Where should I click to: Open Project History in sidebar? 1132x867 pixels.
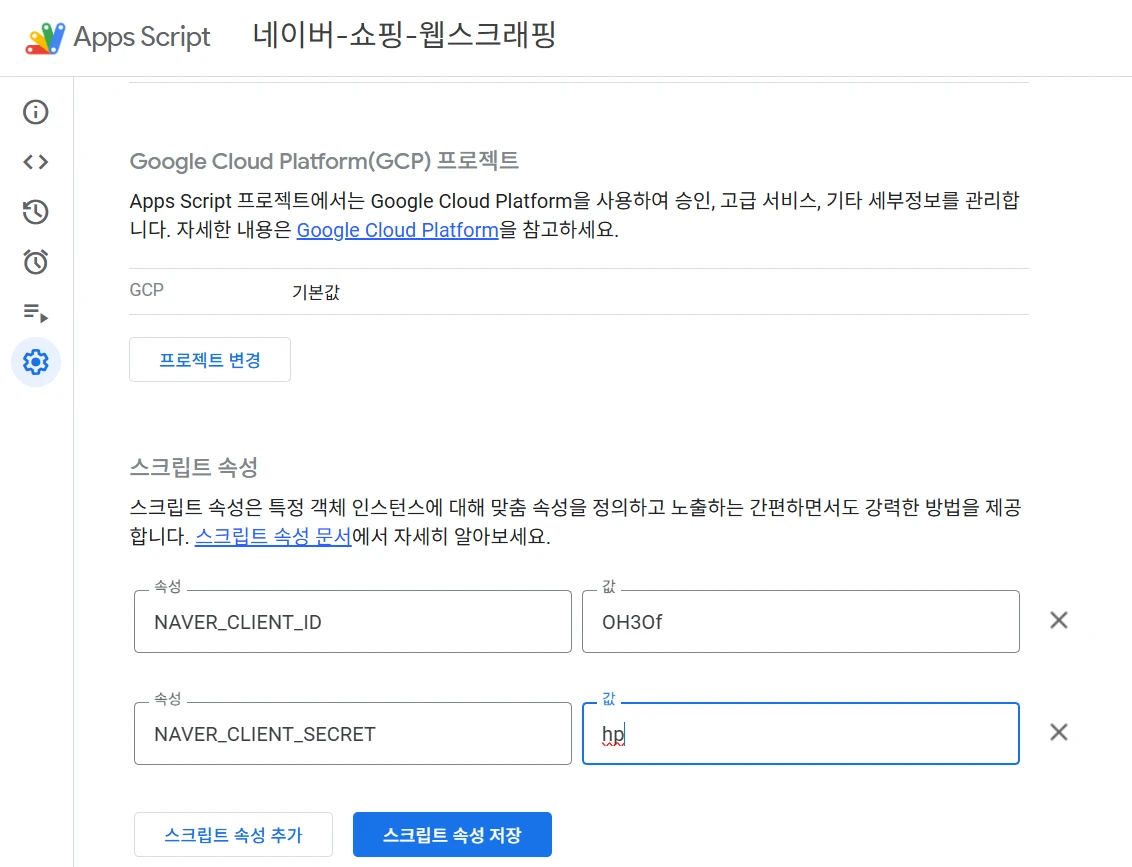[36, 212]
